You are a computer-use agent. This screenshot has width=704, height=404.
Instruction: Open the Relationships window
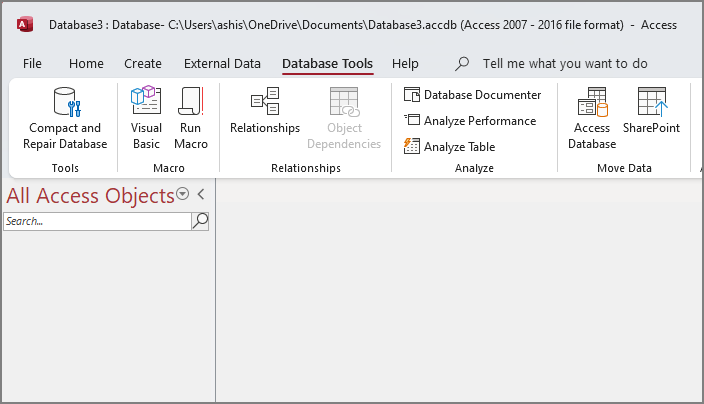(x=265, y=103)
